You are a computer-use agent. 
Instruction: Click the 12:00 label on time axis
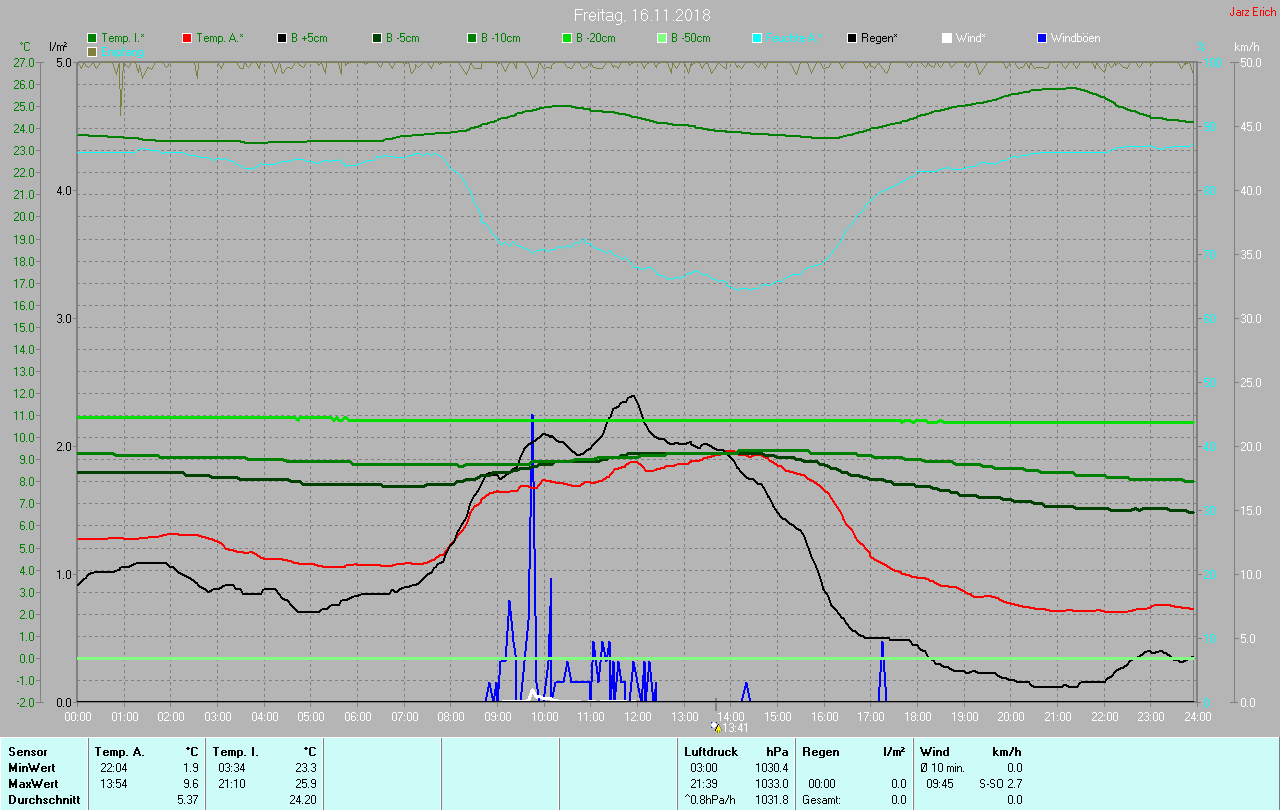637,716
